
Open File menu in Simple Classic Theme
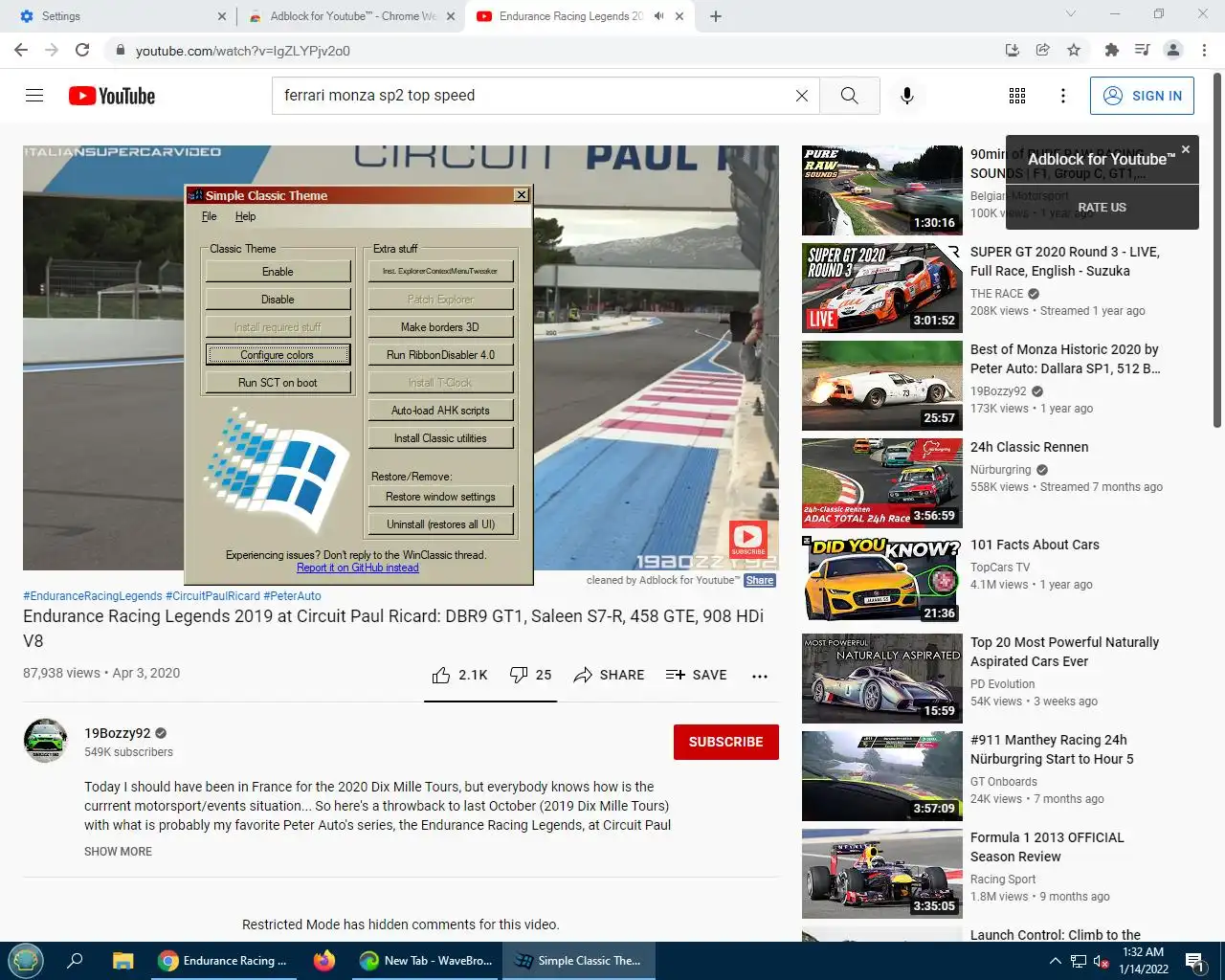pos(210,216)
